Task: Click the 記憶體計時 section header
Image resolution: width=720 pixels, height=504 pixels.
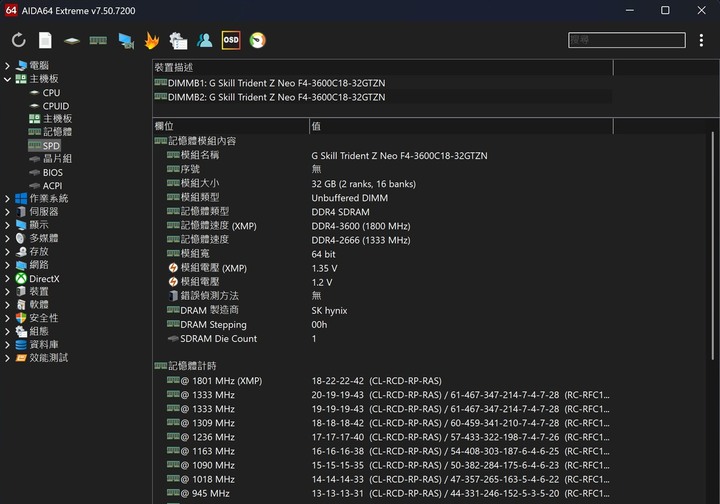Action: (186, 366)
